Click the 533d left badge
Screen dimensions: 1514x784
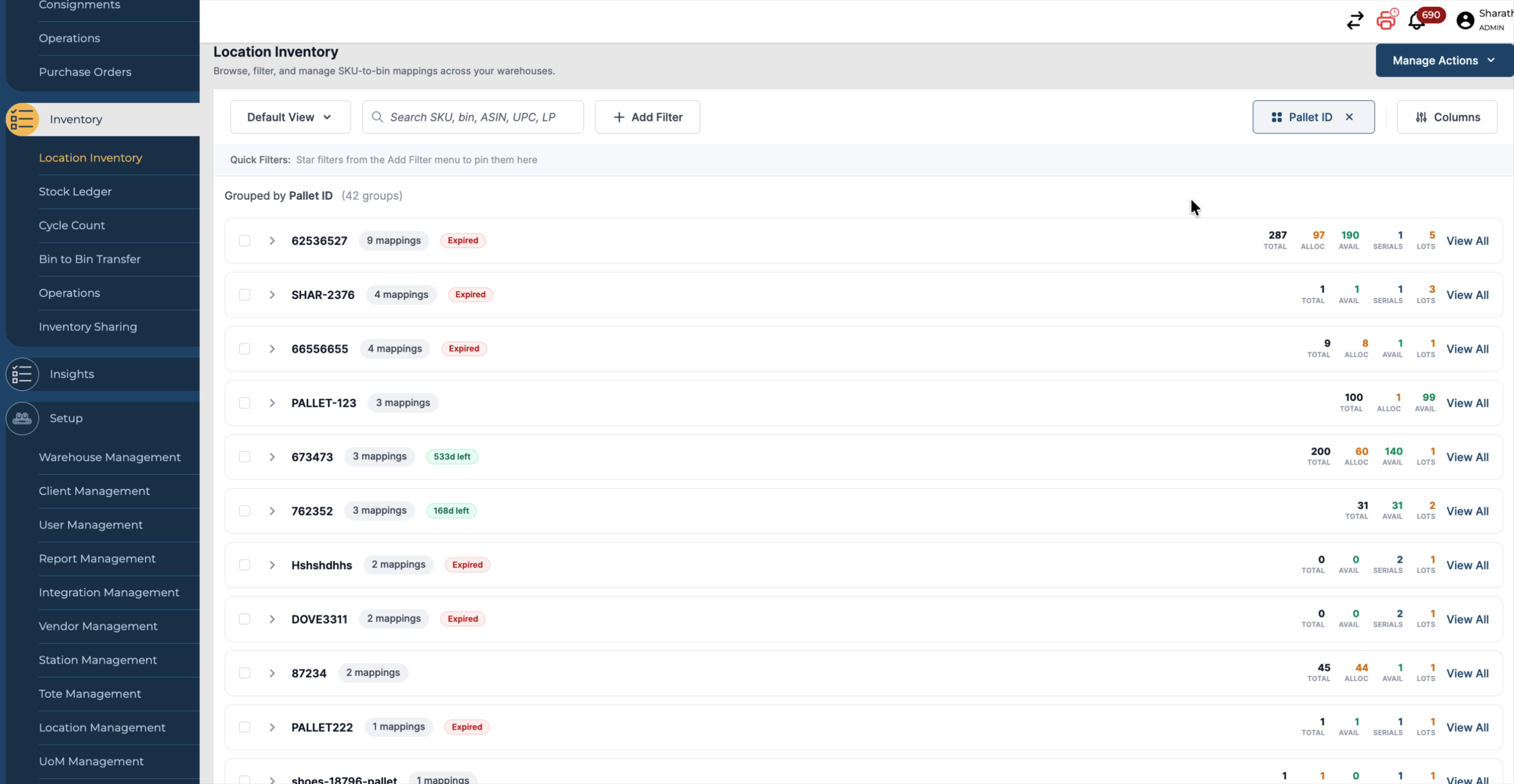coord(452,456)
